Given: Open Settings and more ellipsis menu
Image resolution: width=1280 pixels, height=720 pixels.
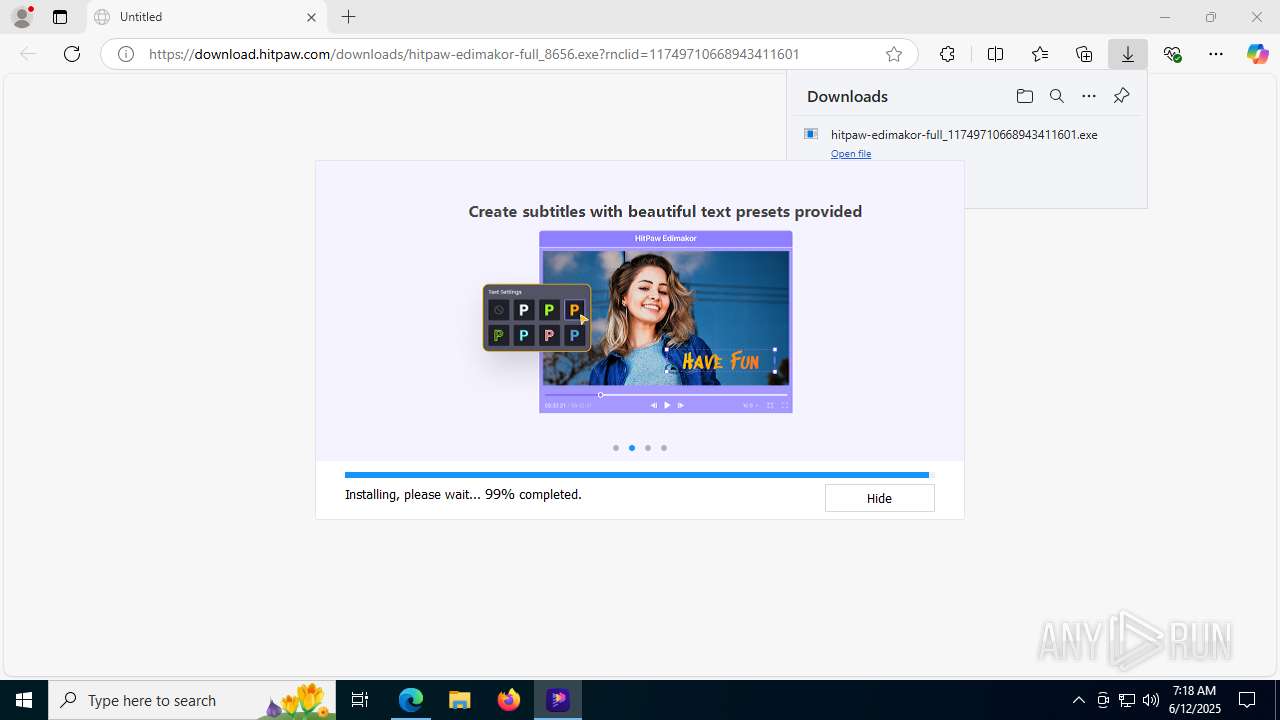Looking at the screenshot, I should 1216,54.
